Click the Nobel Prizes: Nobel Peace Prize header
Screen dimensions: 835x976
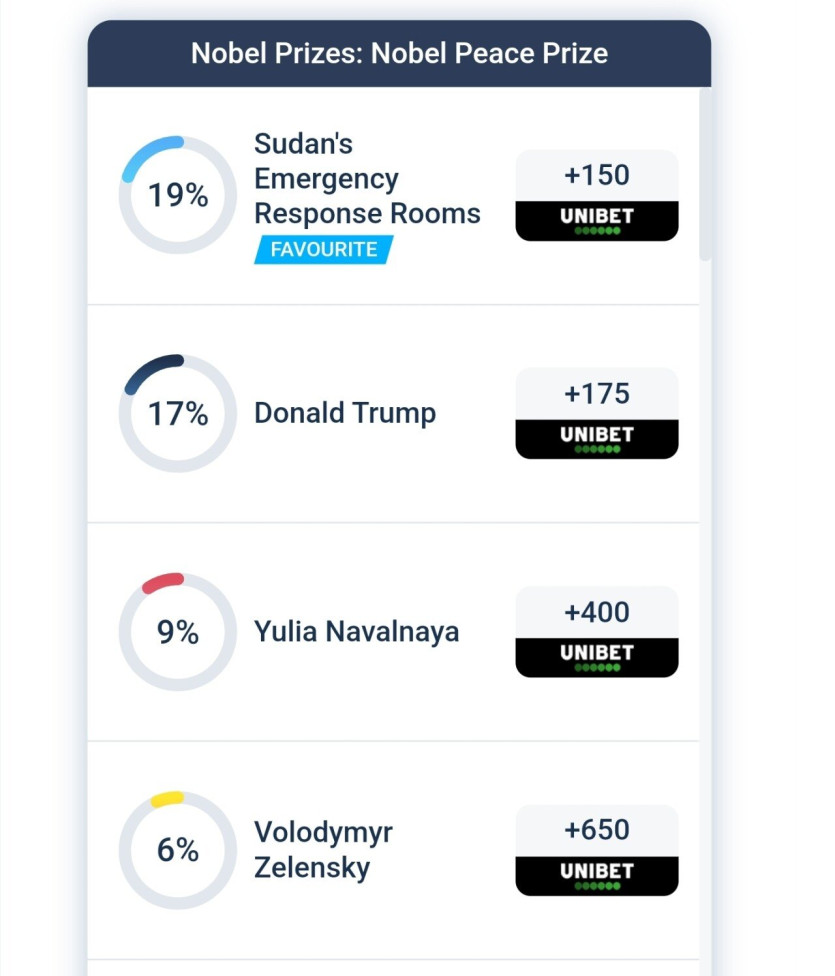[x=399, y=53]
